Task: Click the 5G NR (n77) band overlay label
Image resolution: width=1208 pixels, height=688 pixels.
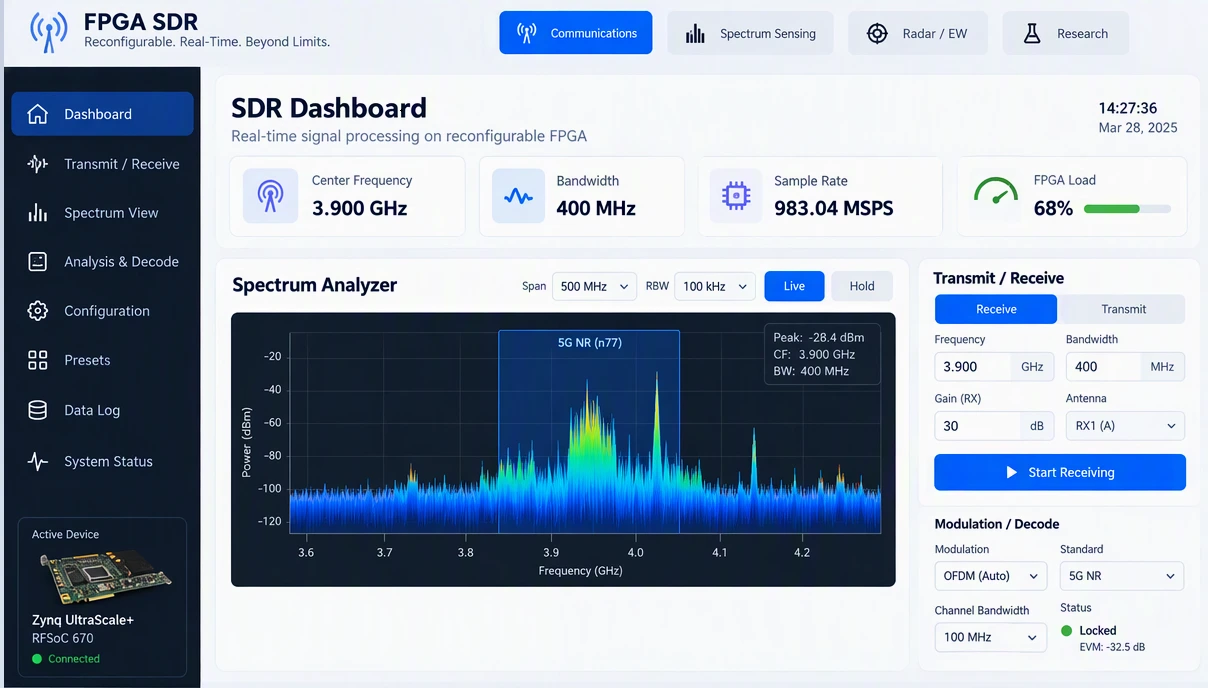Action: tap(590, 343)
